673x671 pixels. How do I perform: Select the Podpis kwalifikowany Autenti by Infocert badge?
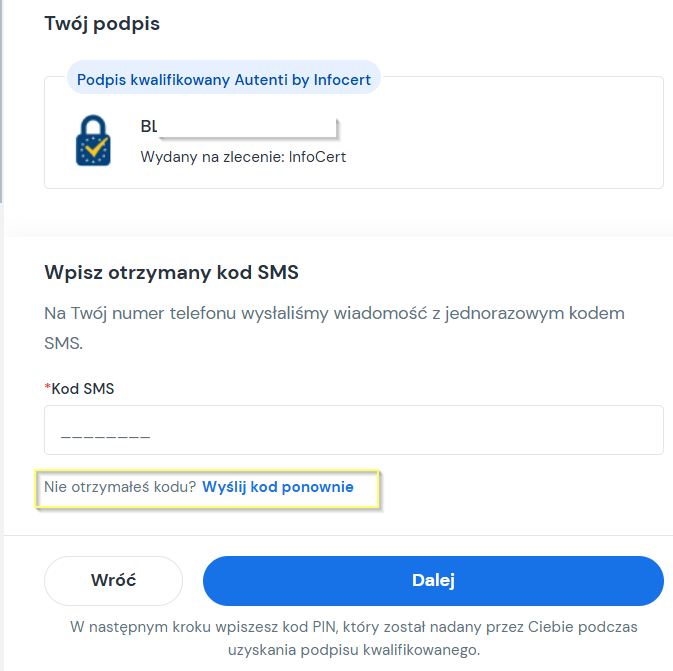[224, 80]
